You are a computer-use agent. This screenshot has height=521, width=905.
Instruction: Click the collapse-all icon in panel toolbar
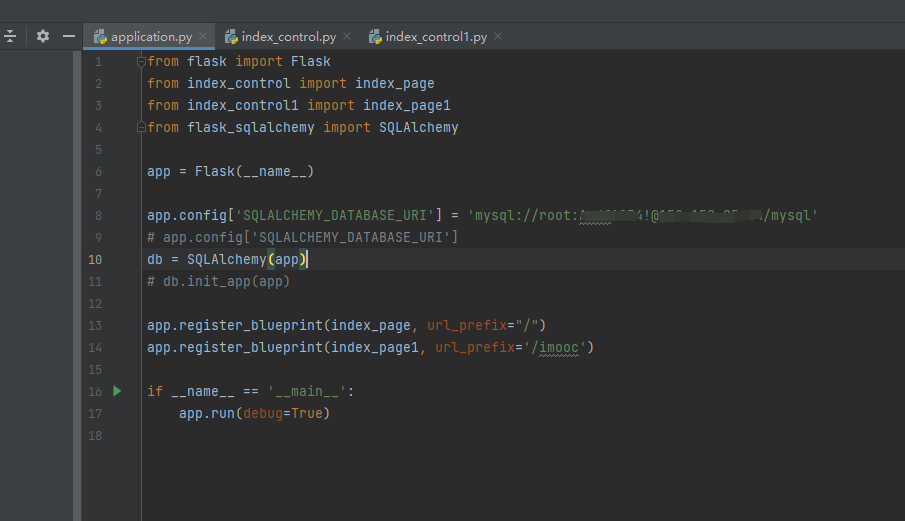(10, 36)
